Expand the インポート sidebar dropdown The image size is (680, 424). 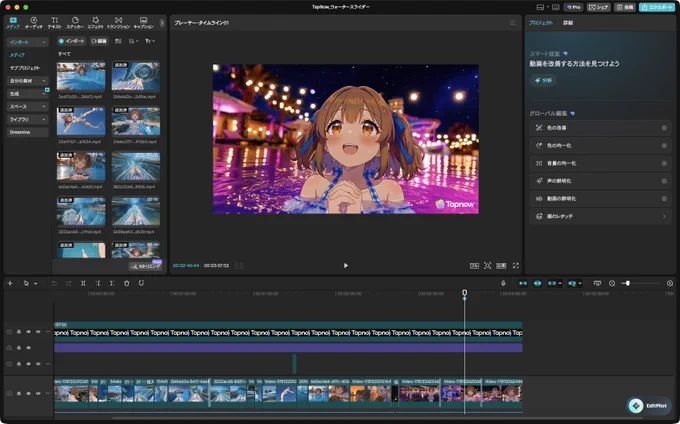tap(44, 42)
